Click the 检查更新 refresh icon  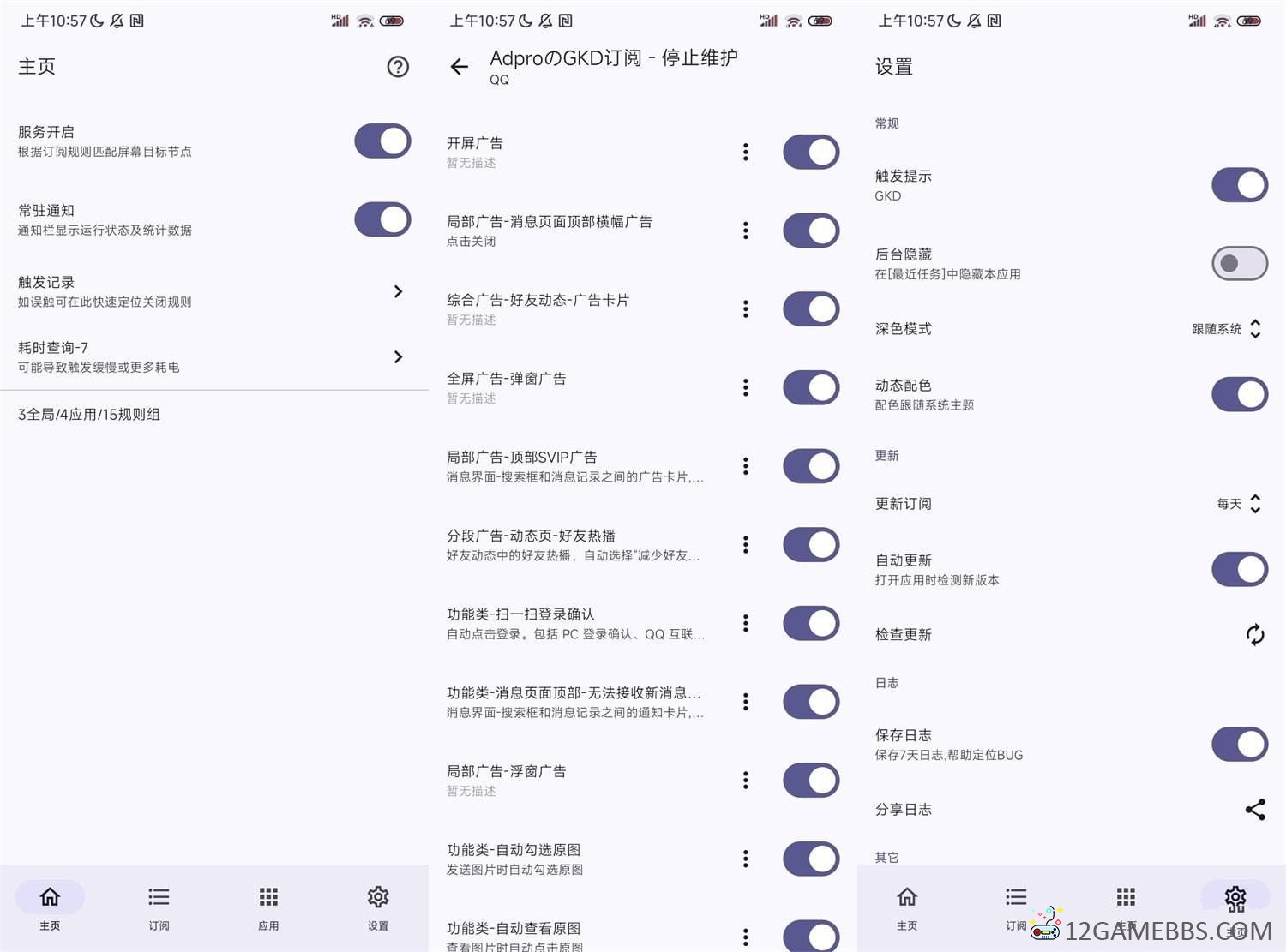1255,634
